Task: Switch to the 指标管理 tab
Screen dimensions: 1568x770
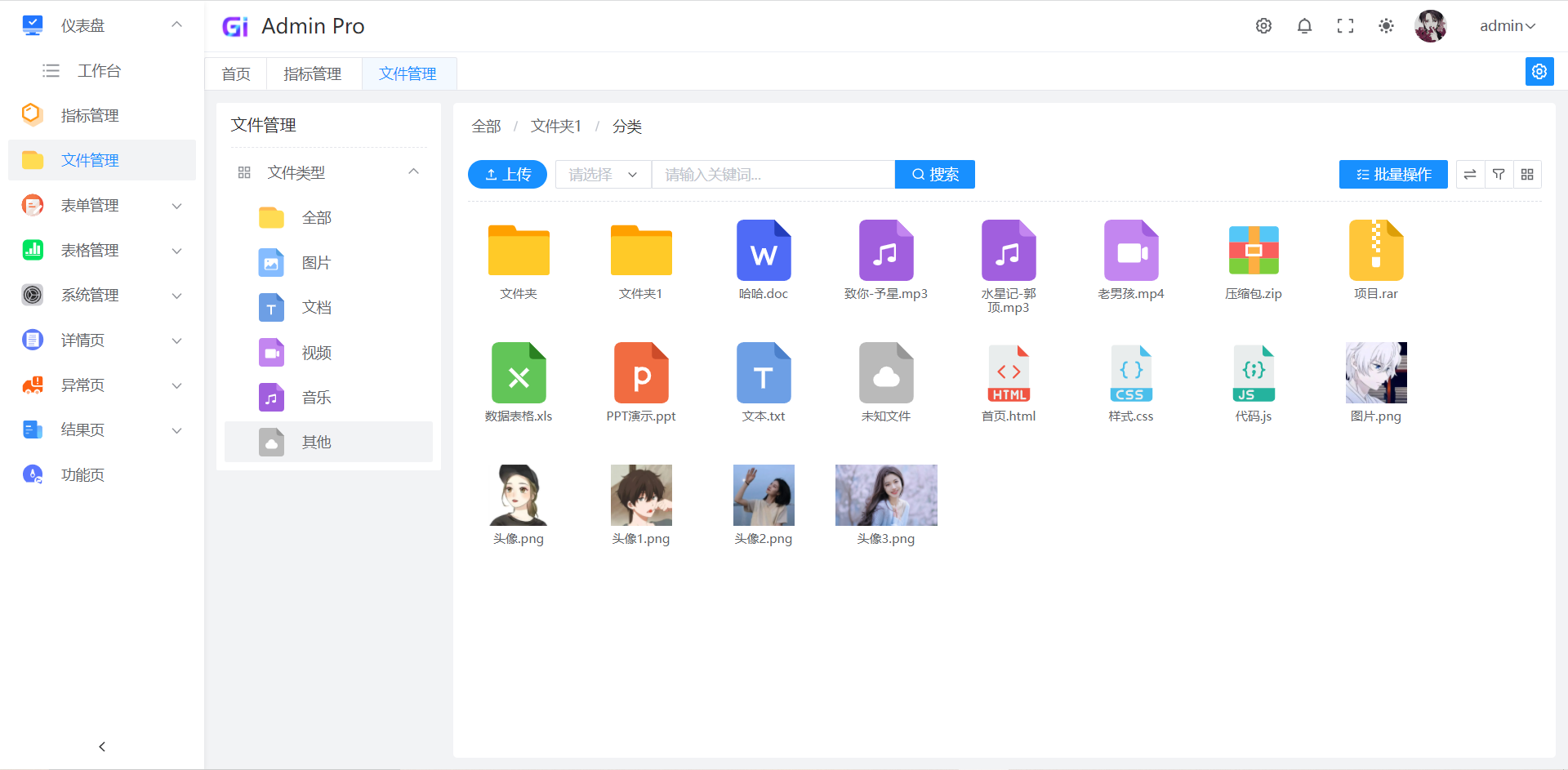Action: pos(312,73)
